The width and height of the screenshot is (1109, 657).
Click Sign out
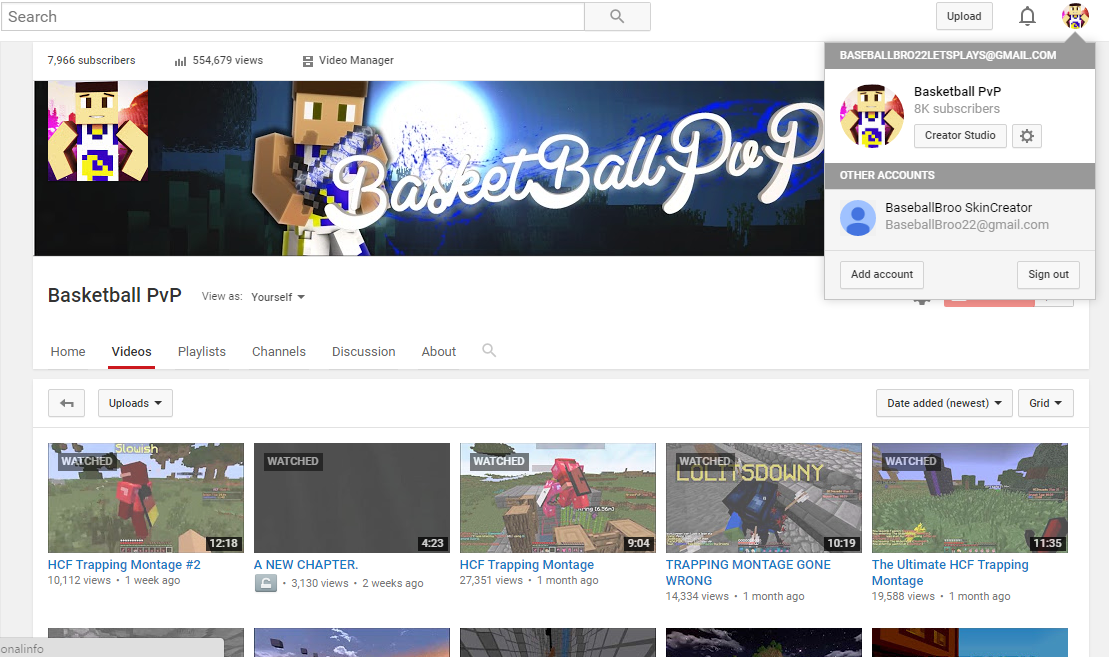tap(1048, 274)
